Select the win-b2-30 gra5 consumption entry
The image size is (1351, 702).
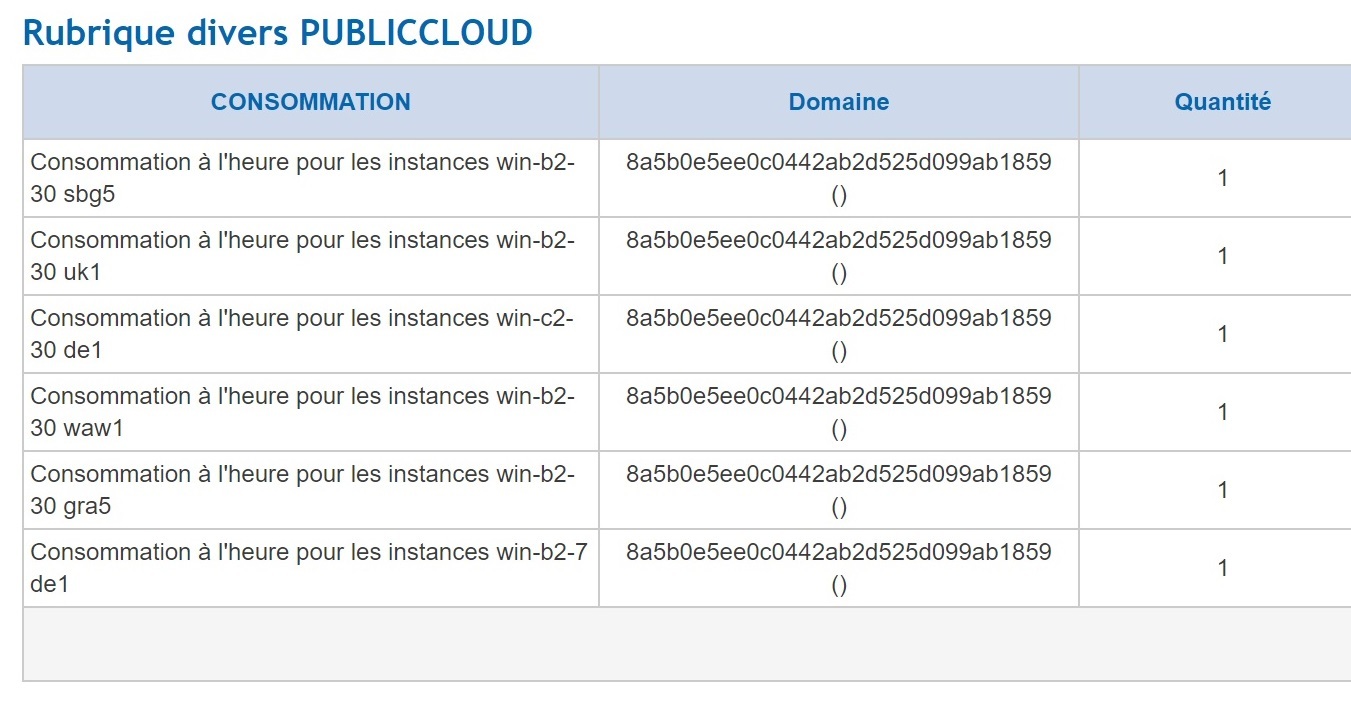pos(302,490)
